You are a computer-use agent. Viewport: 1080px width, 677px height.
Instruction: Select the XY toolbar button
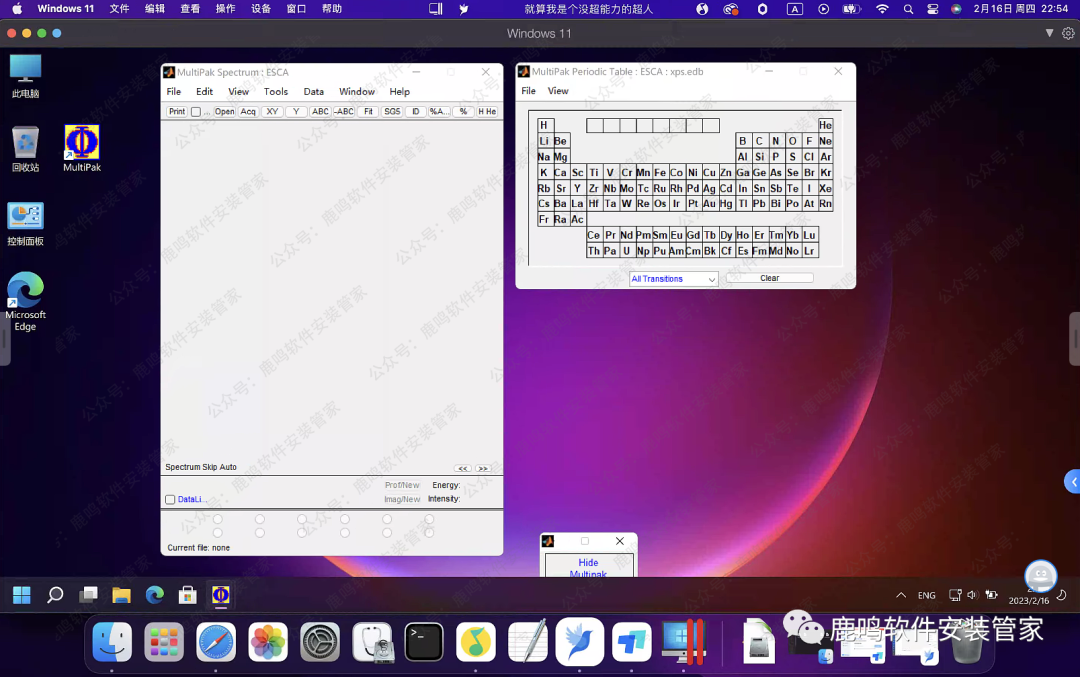pyautogui.click(x=272, y=112)
